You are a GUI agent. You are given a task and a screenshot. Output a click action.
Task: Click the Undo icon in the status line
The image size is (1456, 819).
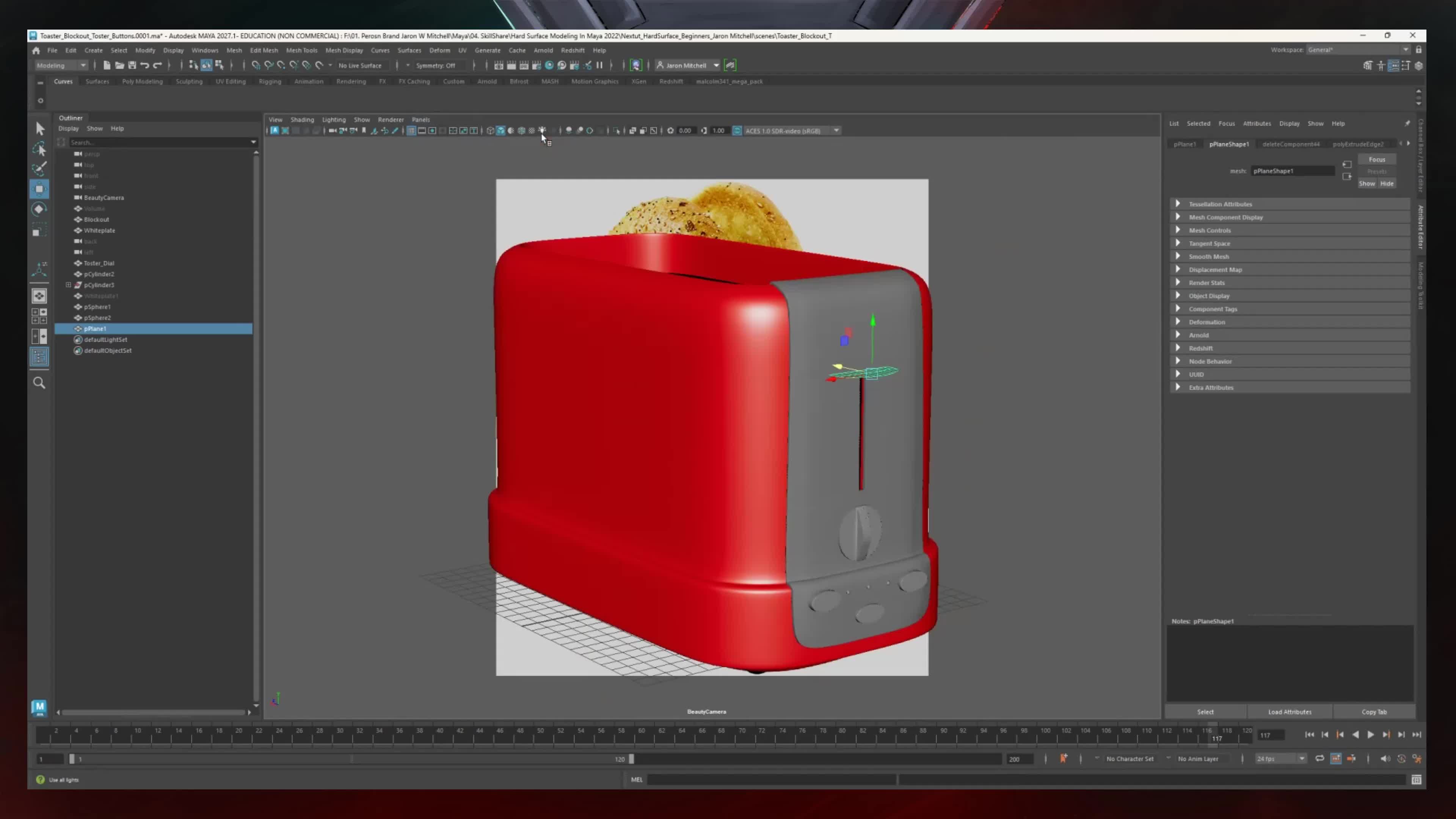pos(145,66)
